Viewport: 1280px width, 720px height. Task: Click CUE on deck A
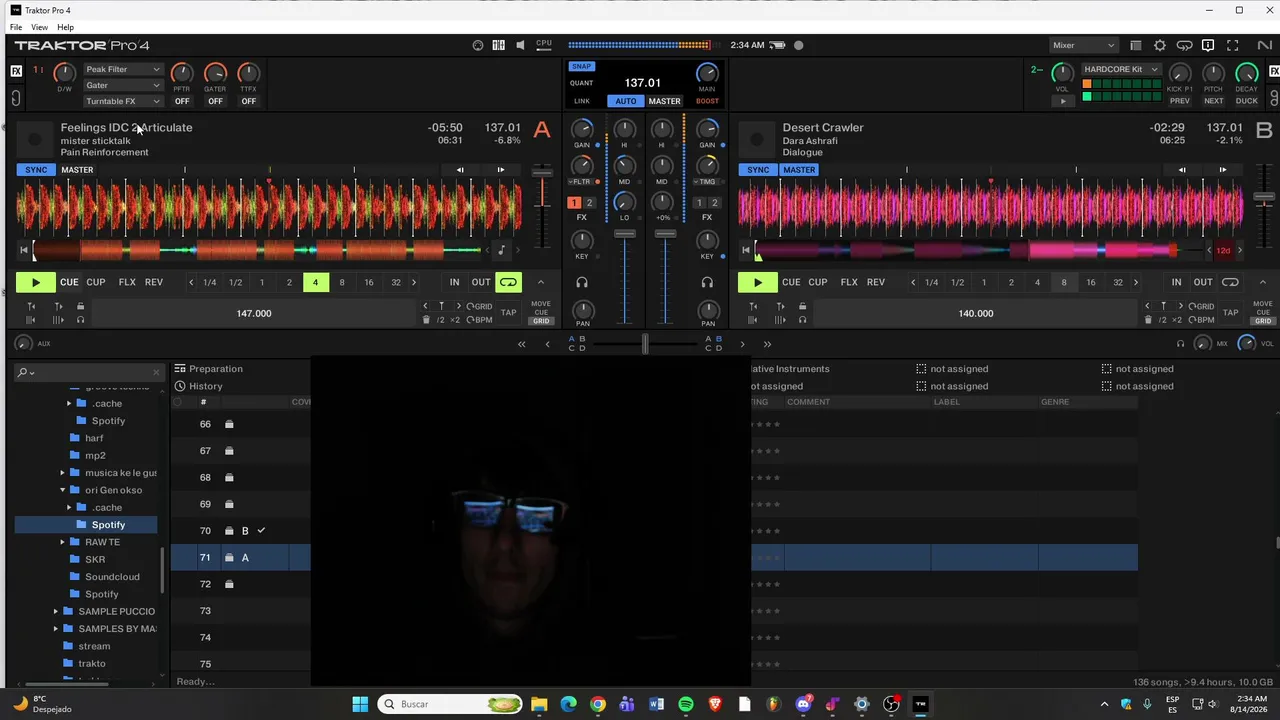[x=69, y=282]
